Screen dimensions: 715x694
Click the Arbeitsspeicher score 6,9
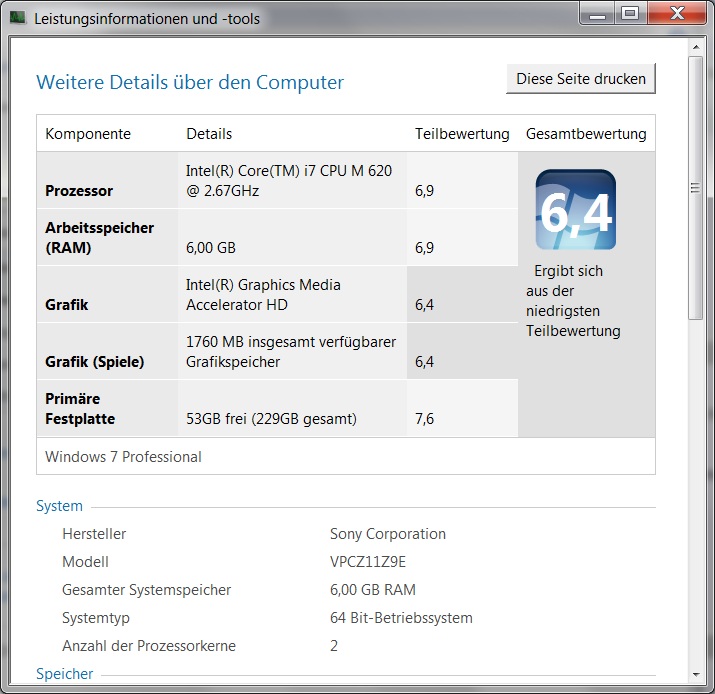click(x=424, y=248)
